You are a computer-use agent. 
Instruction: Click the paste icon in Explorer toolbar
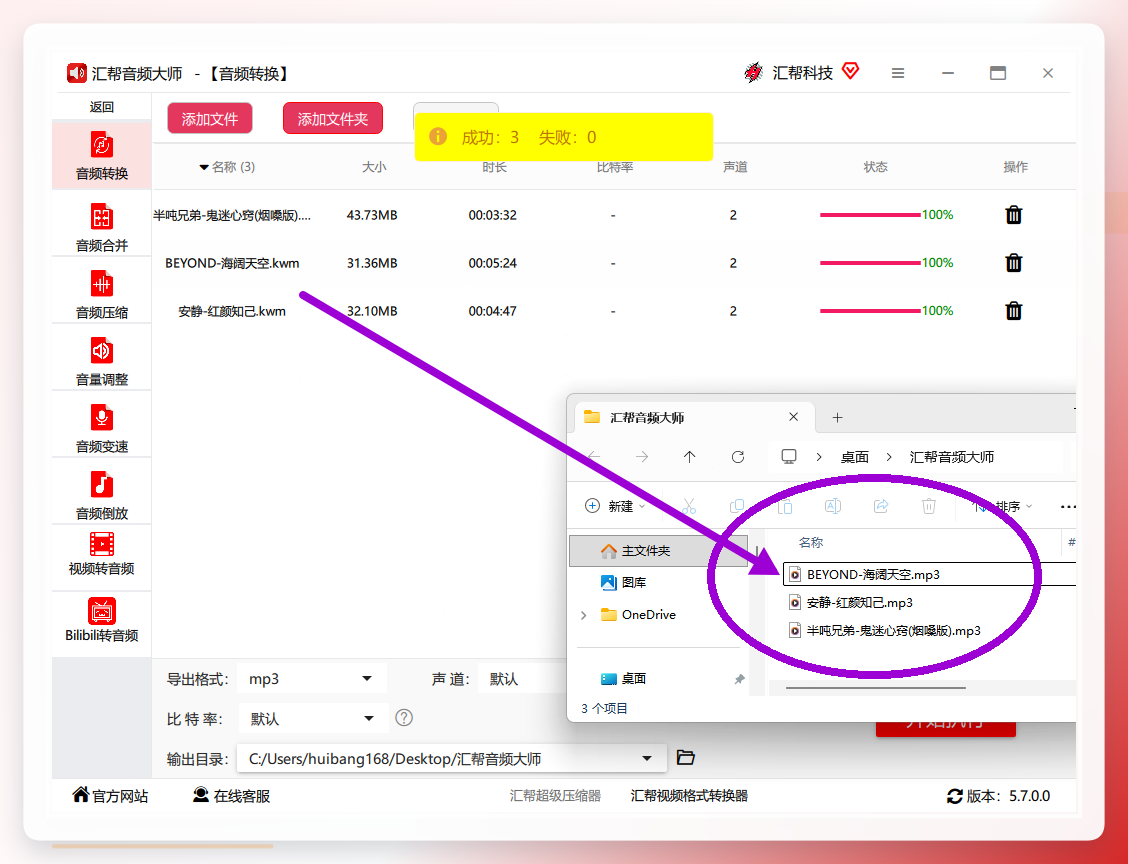point(785,506)
